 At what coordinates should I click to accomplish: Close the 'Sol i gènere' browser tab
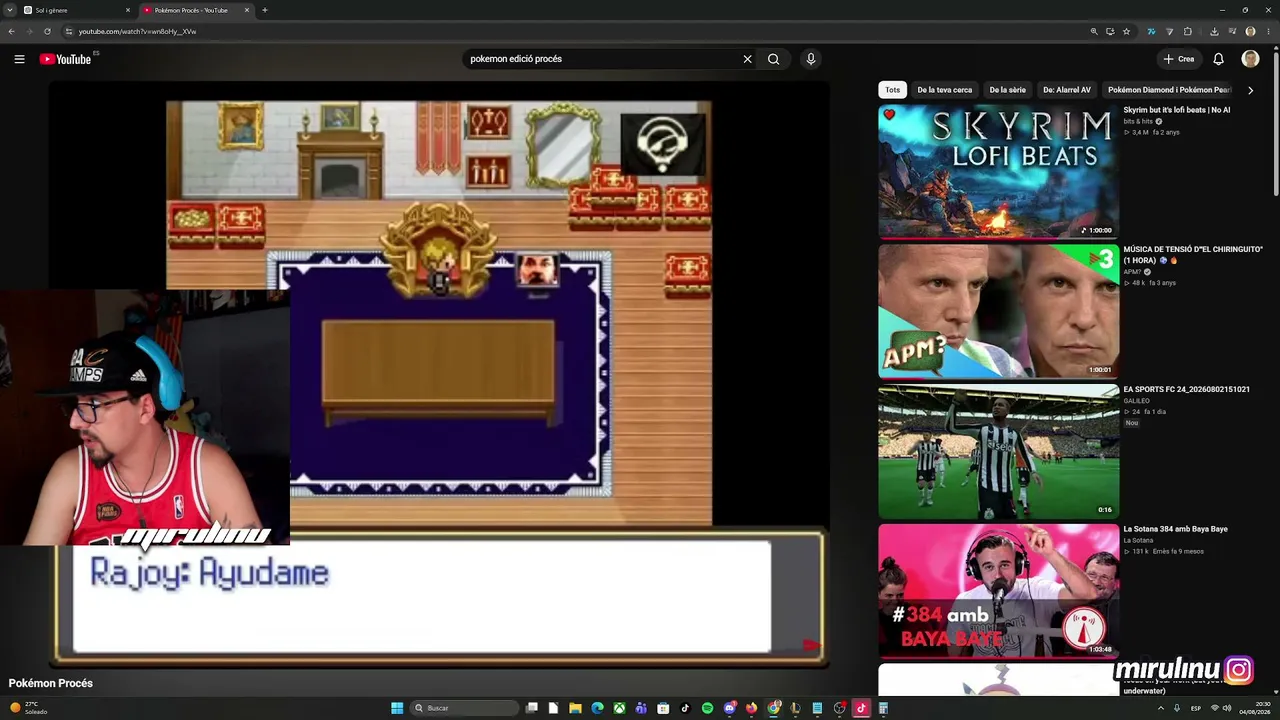128,10
